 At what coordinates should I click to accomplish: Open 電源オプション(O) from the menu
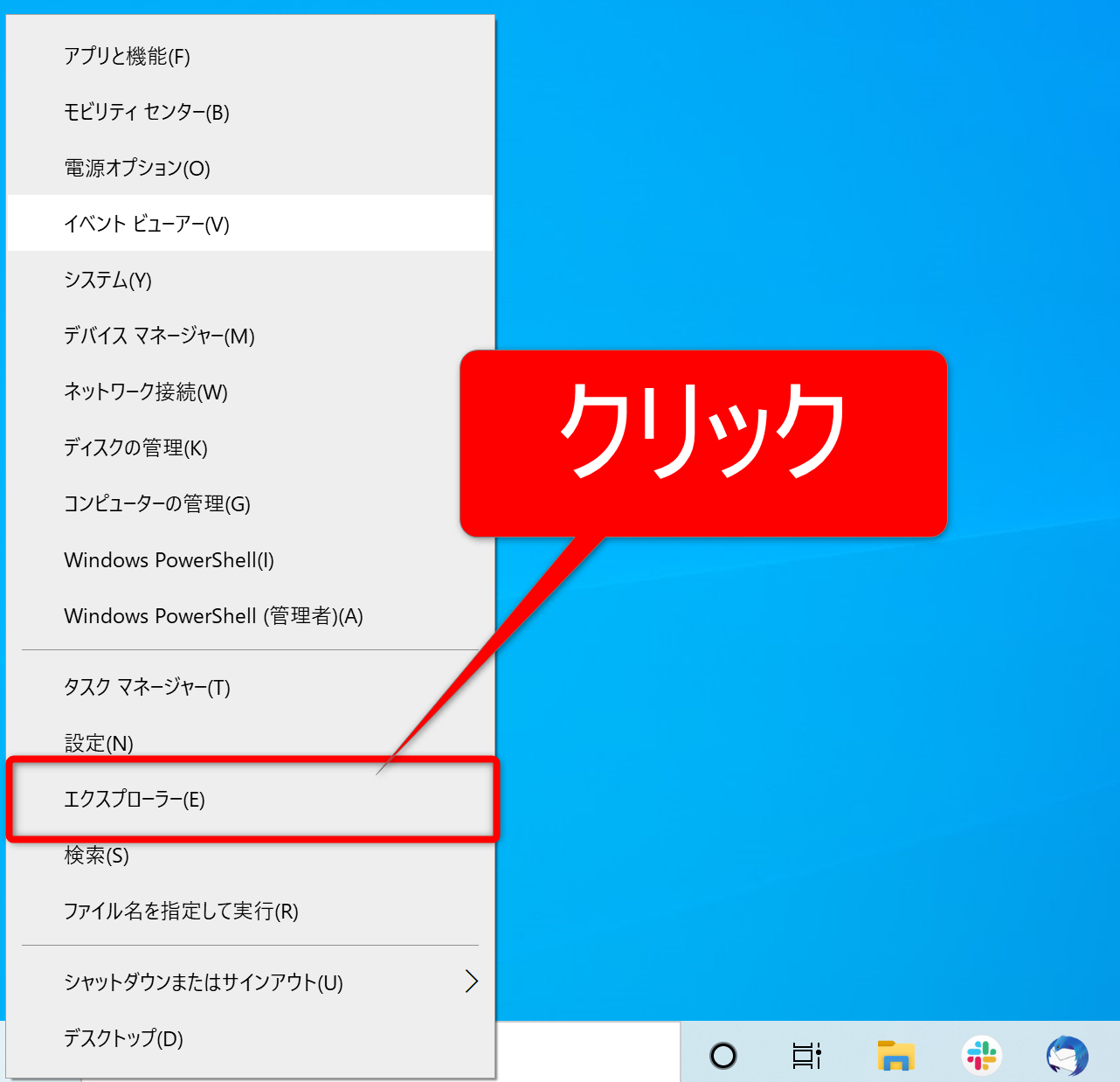(137, 169)
